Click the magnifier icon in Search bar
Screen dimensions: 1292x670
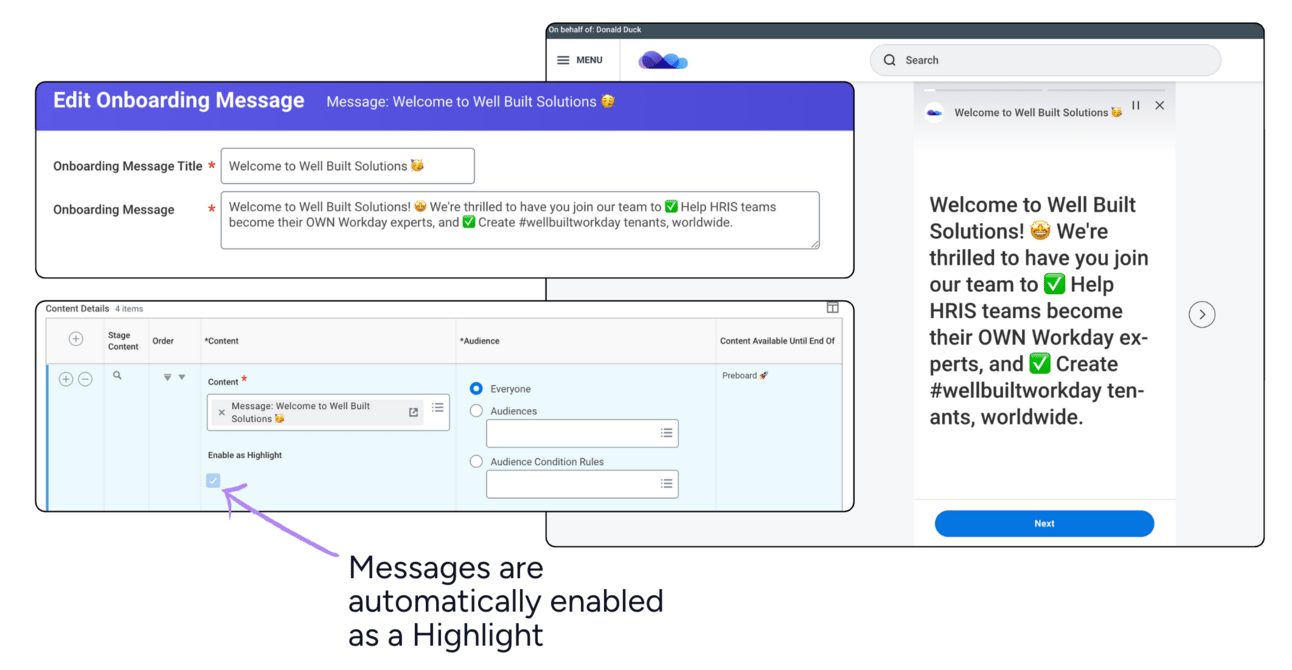pyautogui.click(x=889, y=60)
